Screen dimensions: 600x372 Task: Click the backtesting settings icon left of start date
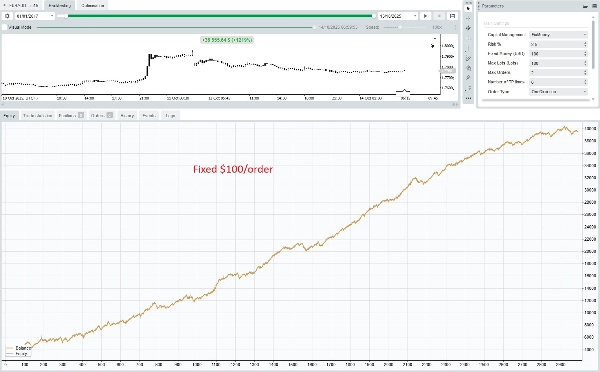[7, 16]
